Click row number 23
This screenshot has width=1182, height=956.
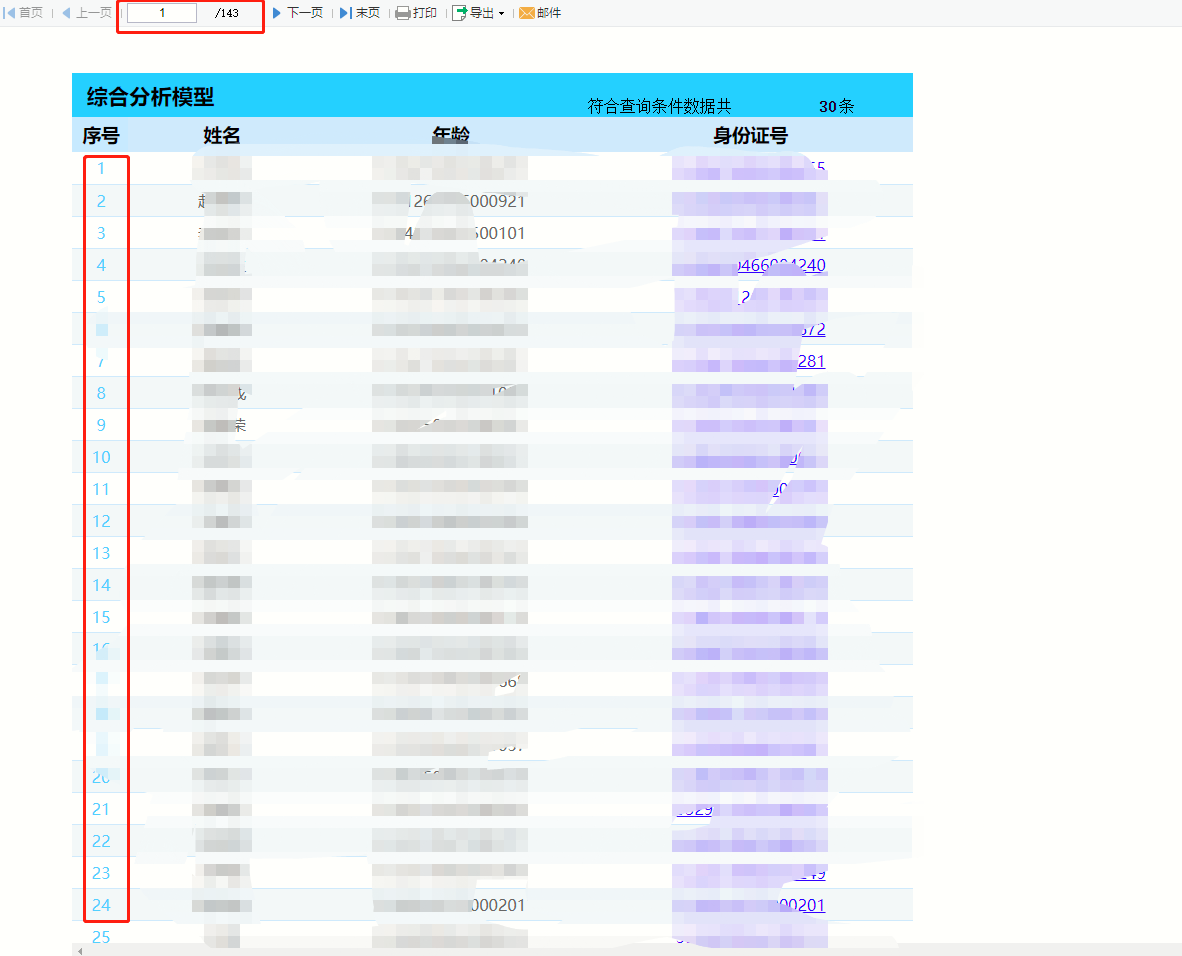click(101, 873)
